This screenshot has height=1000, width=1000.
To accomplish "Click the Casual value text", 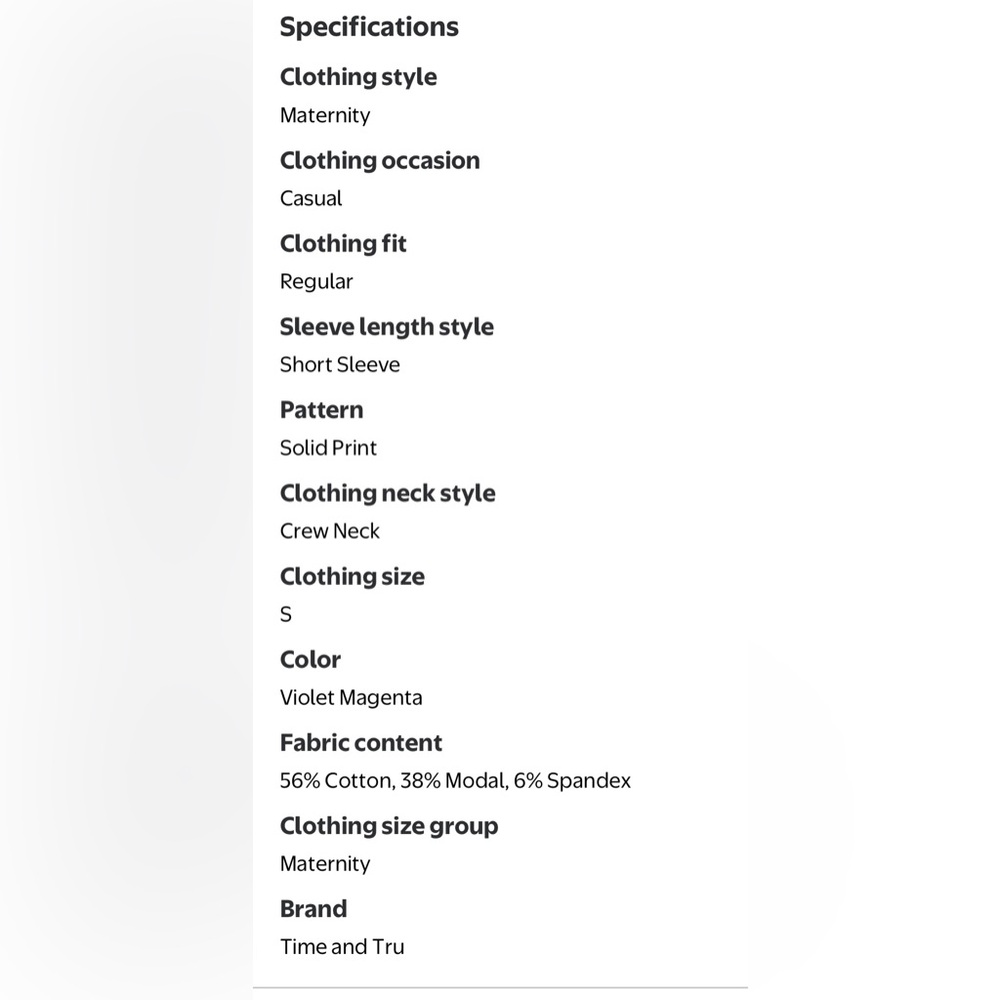I will 311,198.
